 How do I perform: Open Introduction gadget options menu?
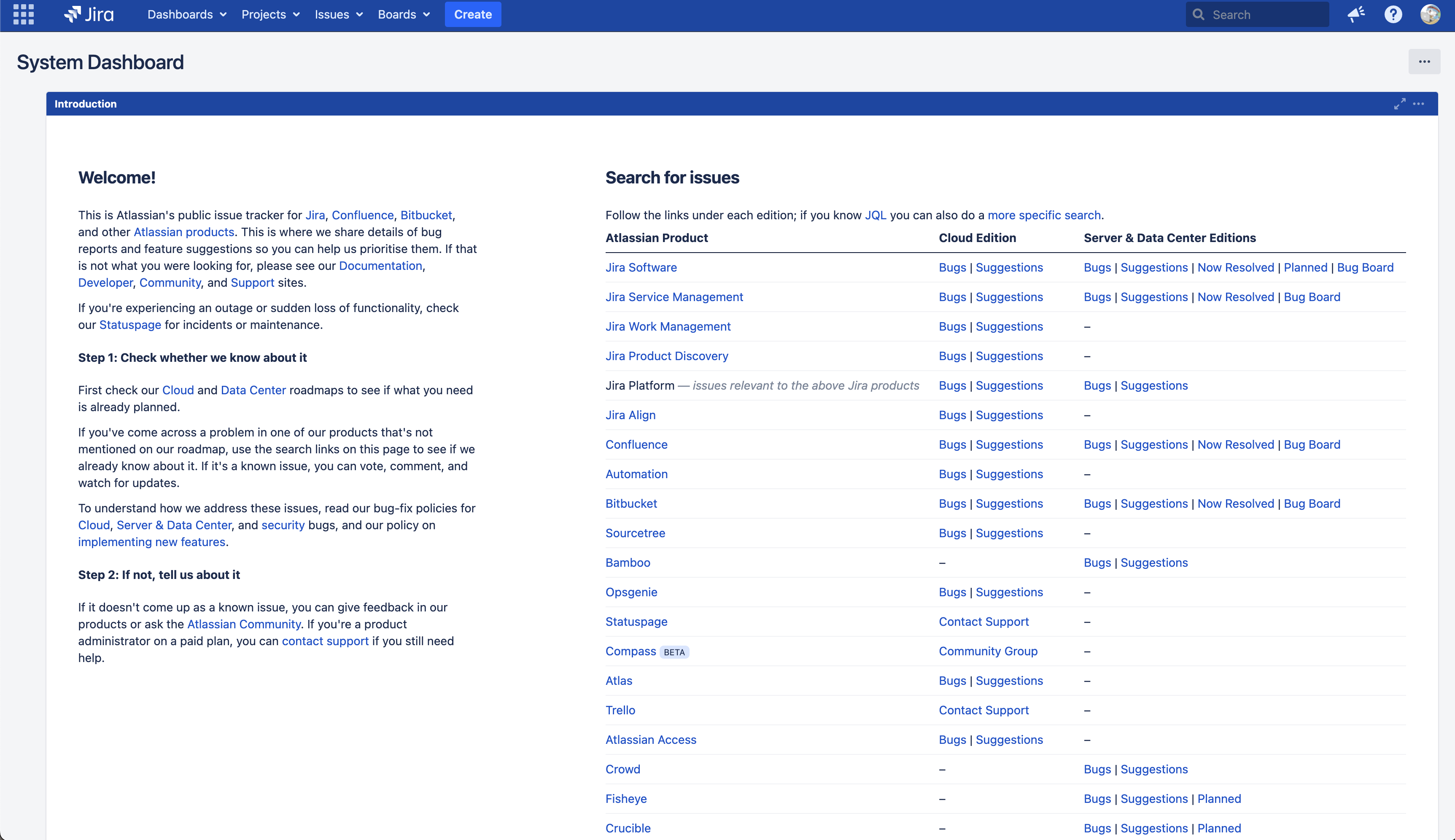pos(1419,104)
